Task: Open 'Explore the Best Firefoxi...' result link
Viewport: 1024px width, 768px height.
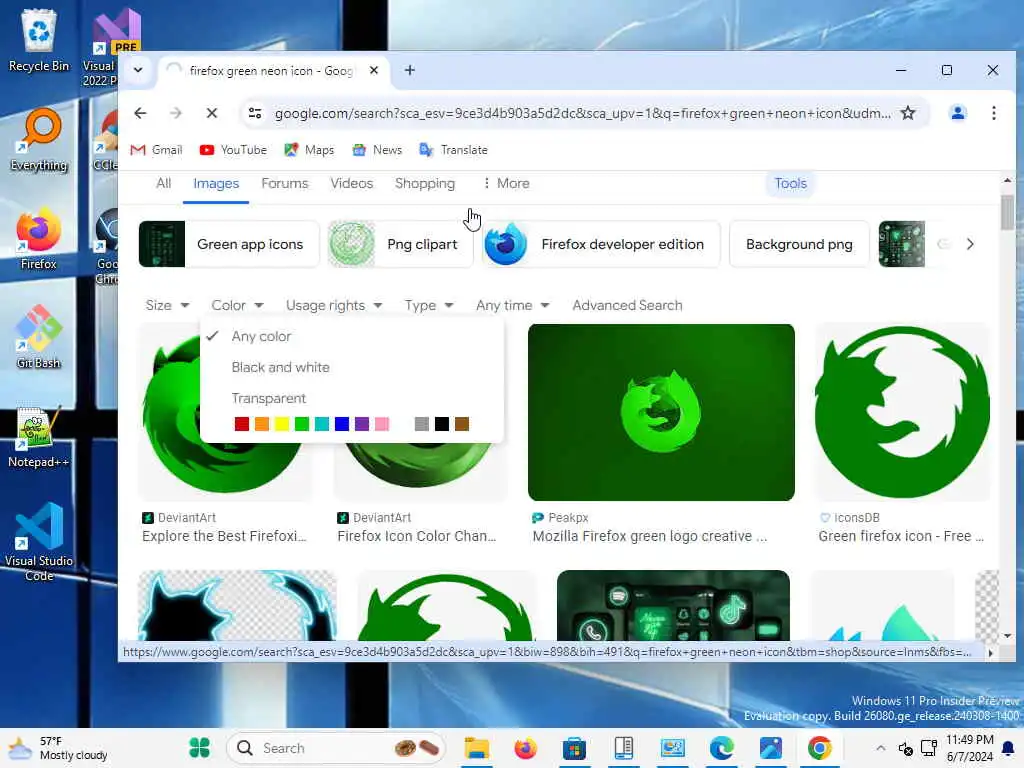Action: [224, 536]
